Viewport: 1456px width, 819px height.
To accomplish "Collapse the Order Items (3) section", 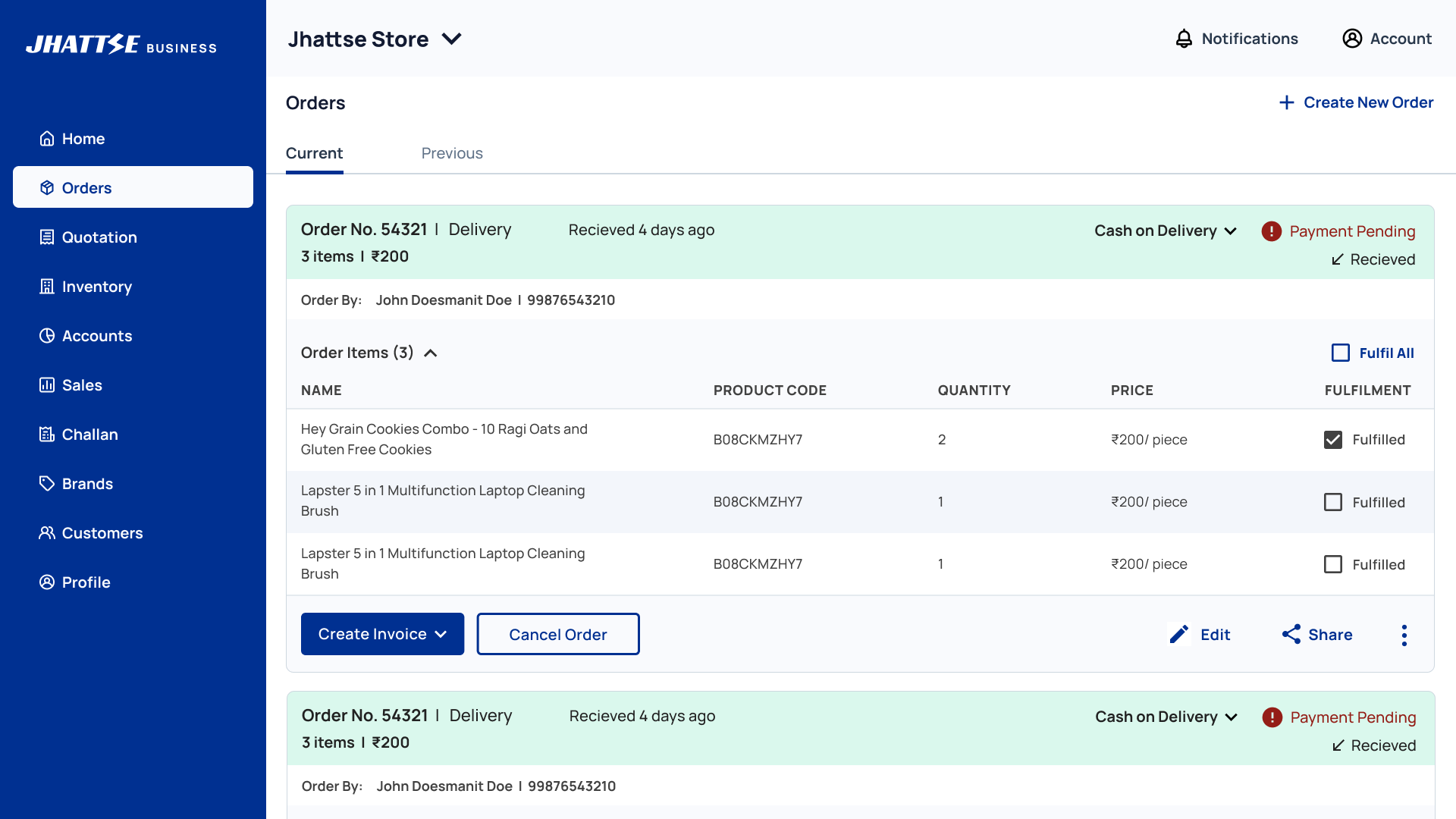I will [x=431, y=353].
